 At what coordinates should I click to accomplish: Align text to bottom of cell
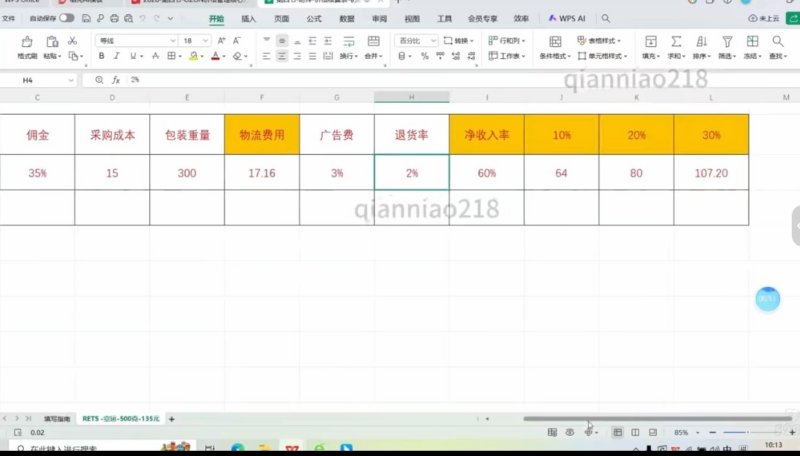[297, 40]
